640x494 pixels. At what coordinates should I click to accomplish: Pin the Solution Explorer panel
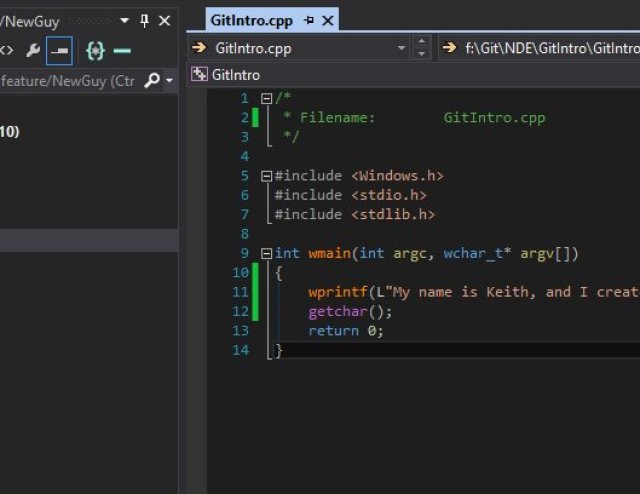(144, 20)
